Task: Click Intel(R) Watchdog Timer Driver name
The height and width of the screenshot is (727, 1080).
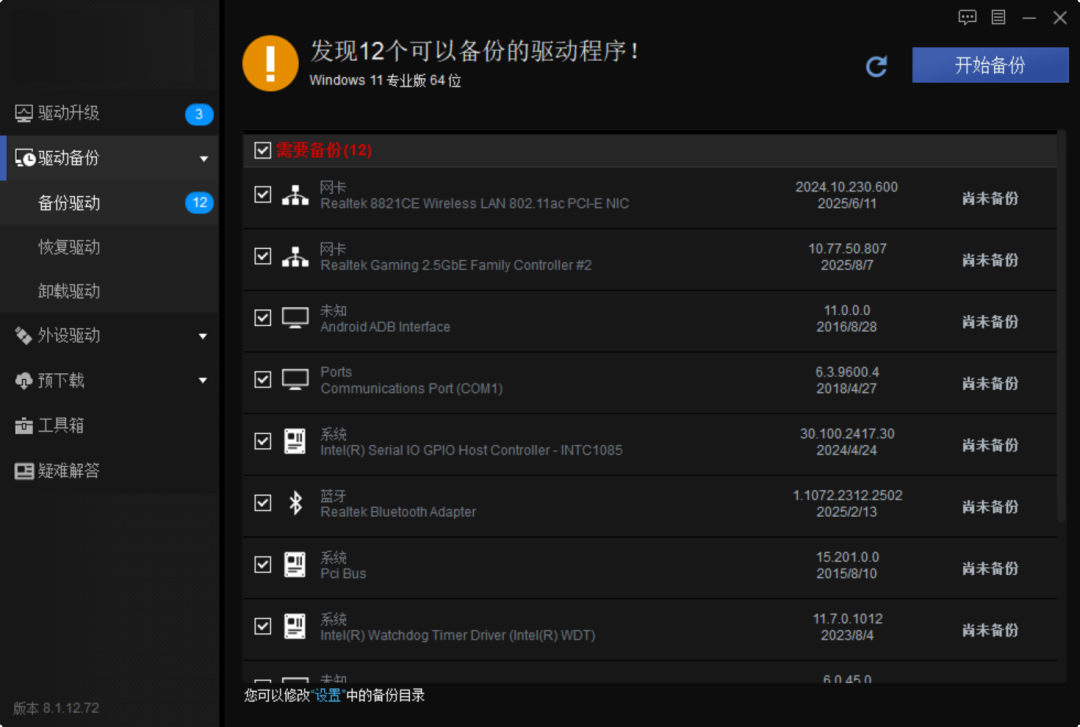Action: coord(458,635)
